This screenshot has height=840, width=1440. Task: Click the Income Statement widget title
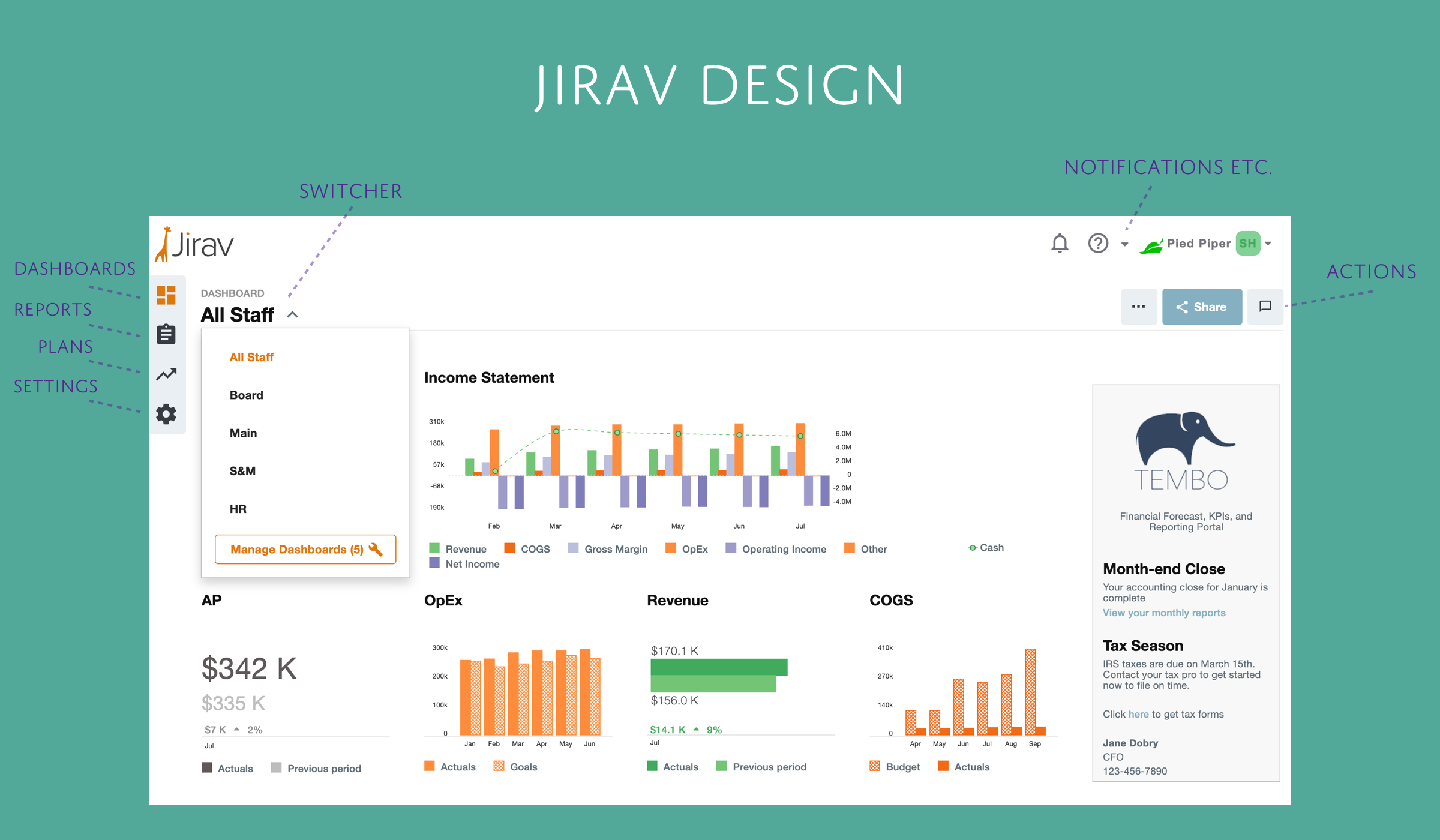tap(489, 377)
